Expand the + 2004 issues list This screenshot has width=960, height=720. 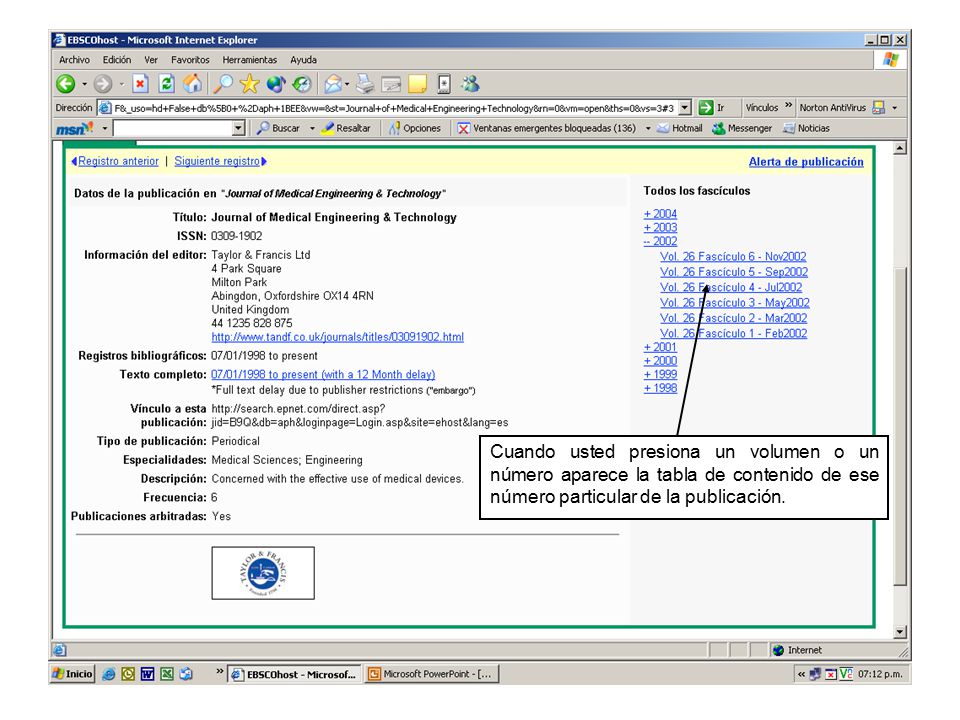coord(660,214)
